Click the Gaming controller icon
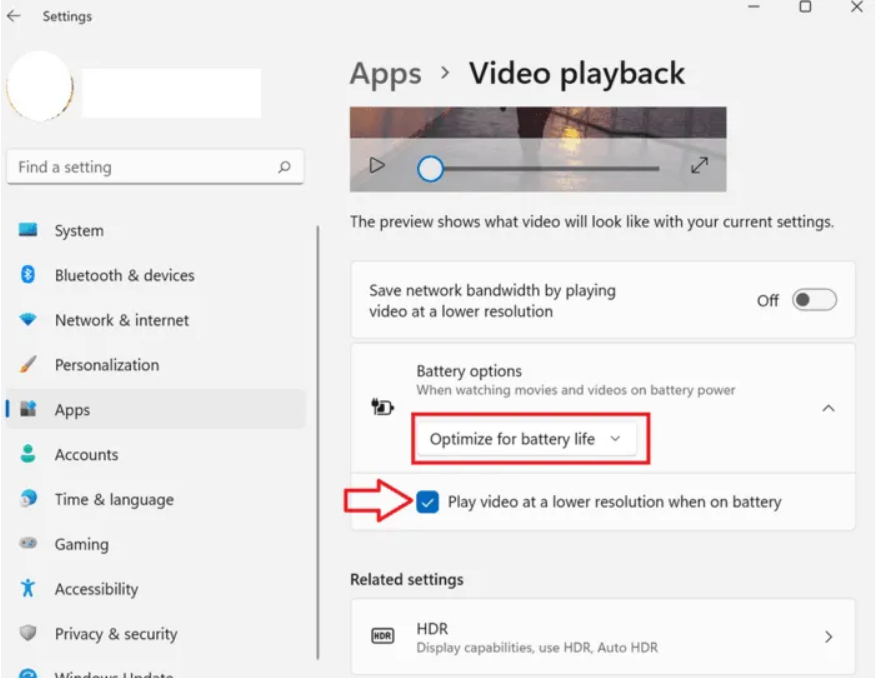 [x=28, y=544]
